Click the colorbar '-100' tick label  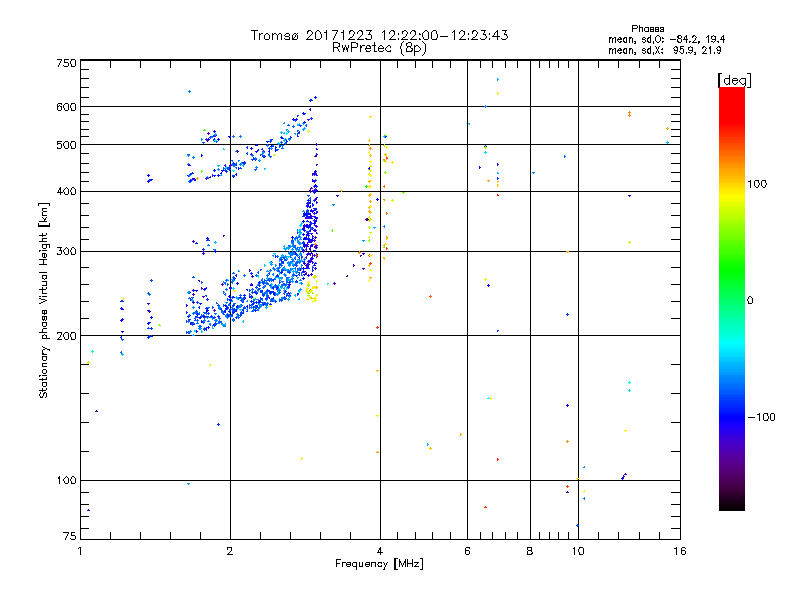point(761,417)
